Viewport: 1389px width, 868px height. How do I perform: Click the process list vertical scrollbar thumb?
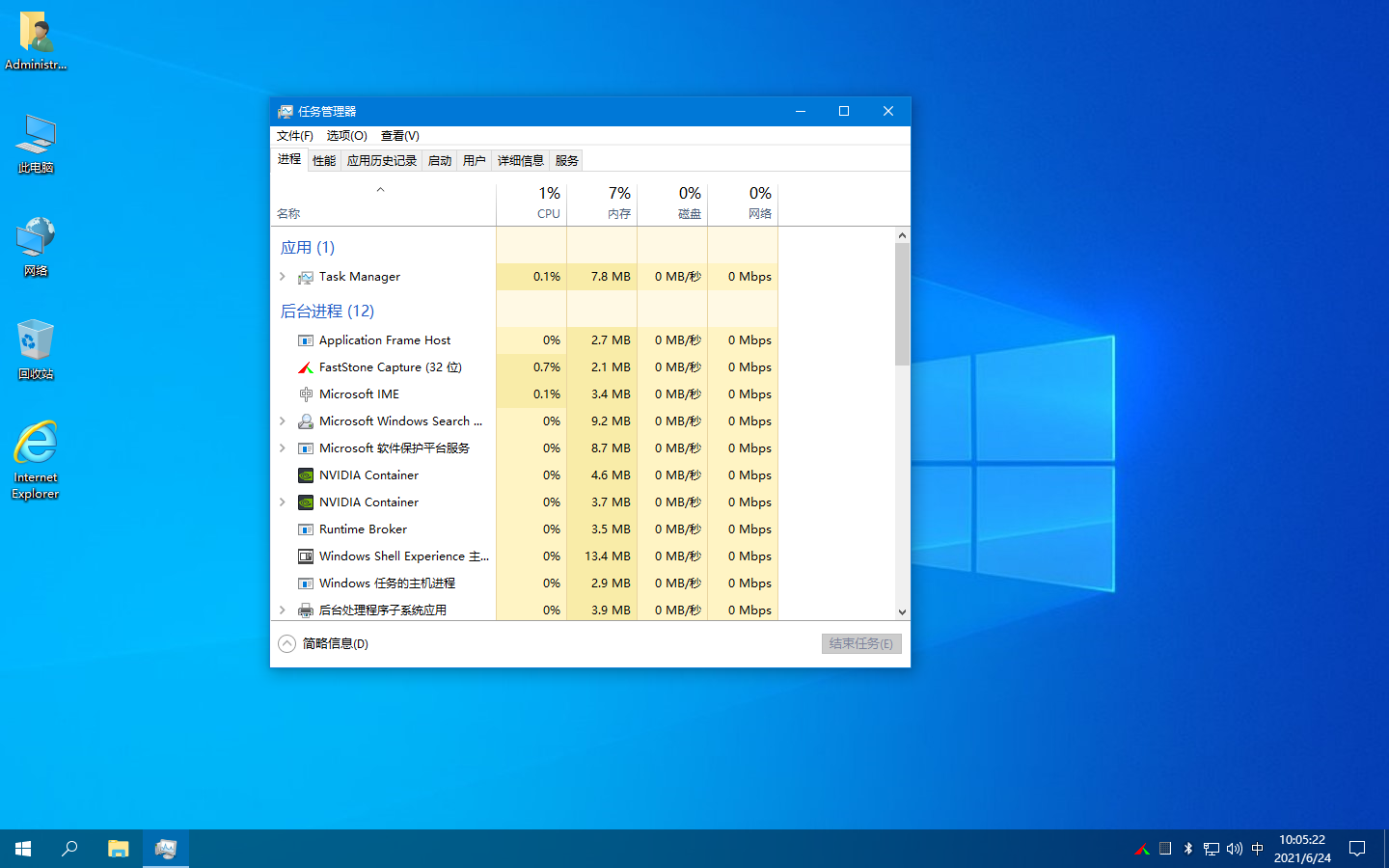[x=902, y=304]
